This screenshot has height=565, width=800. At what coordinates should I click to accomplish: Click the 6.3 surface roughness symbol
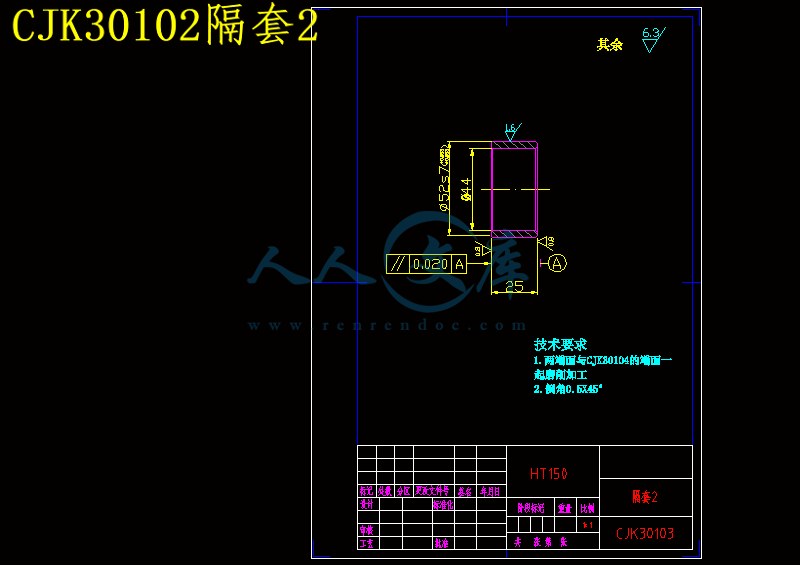(x=653, y=40)
